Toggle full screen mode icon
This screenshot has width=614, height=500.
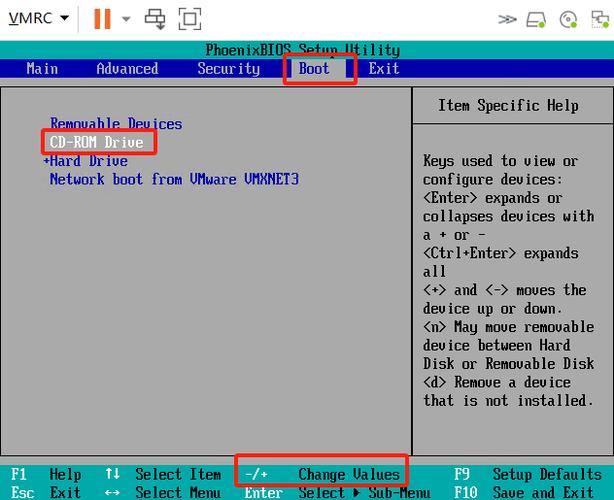pyautogui.click(x=188, y=18)
